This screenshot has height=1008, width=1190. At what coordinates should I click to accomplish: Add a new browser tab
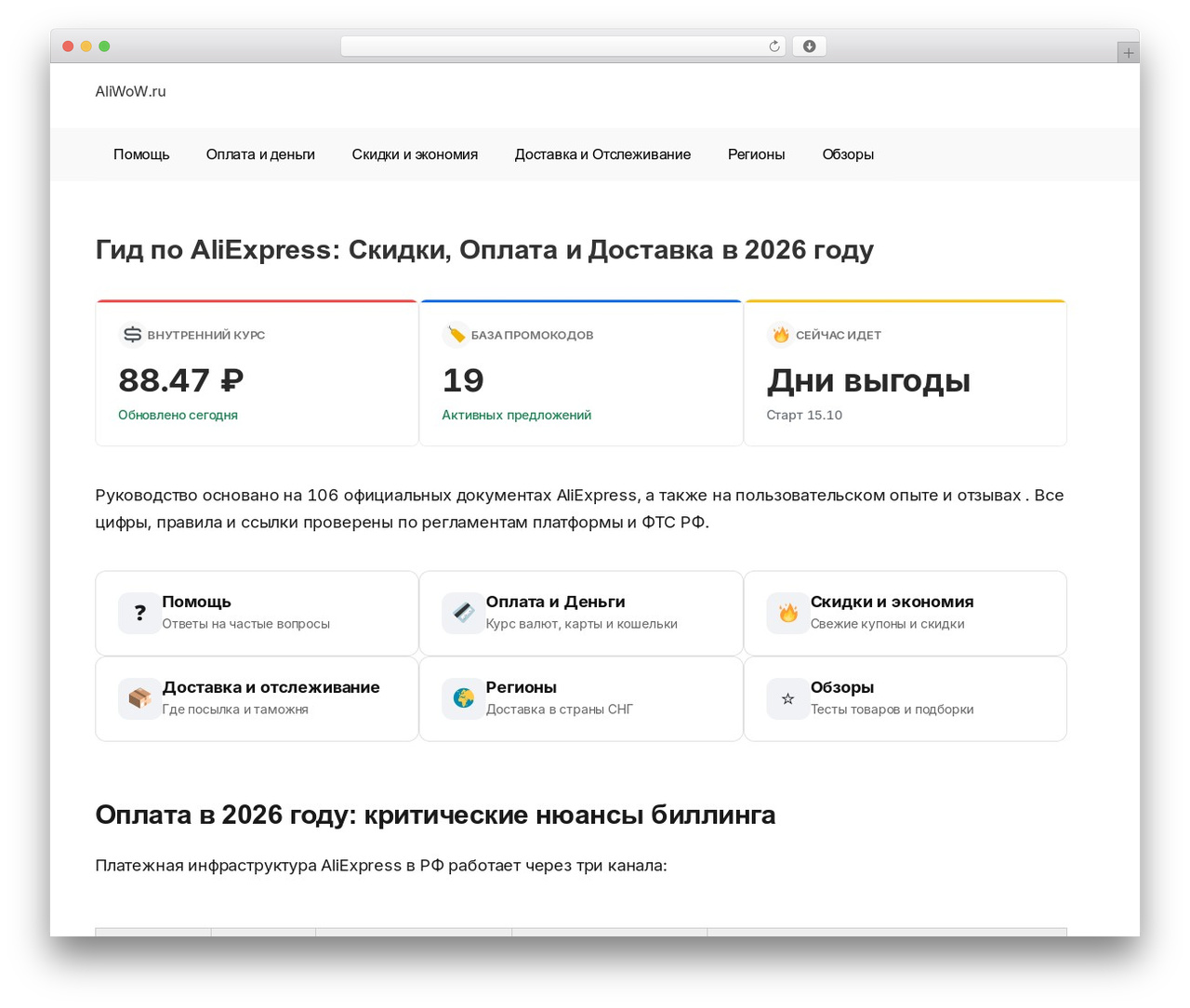(1128, 53)
